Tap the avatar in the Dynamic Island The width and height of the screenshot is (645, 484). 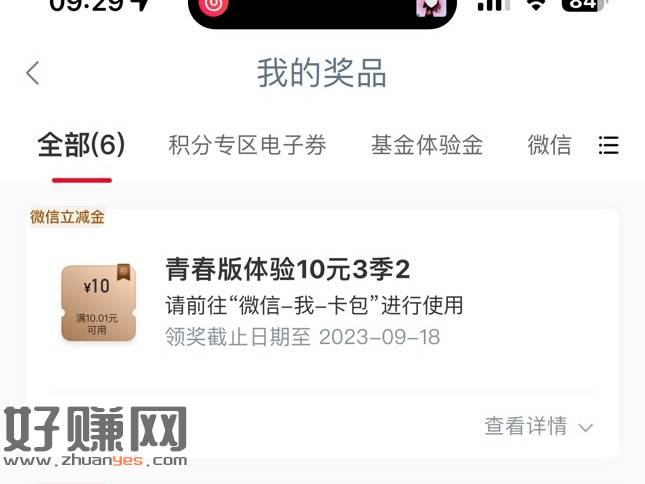coord(431,7)
